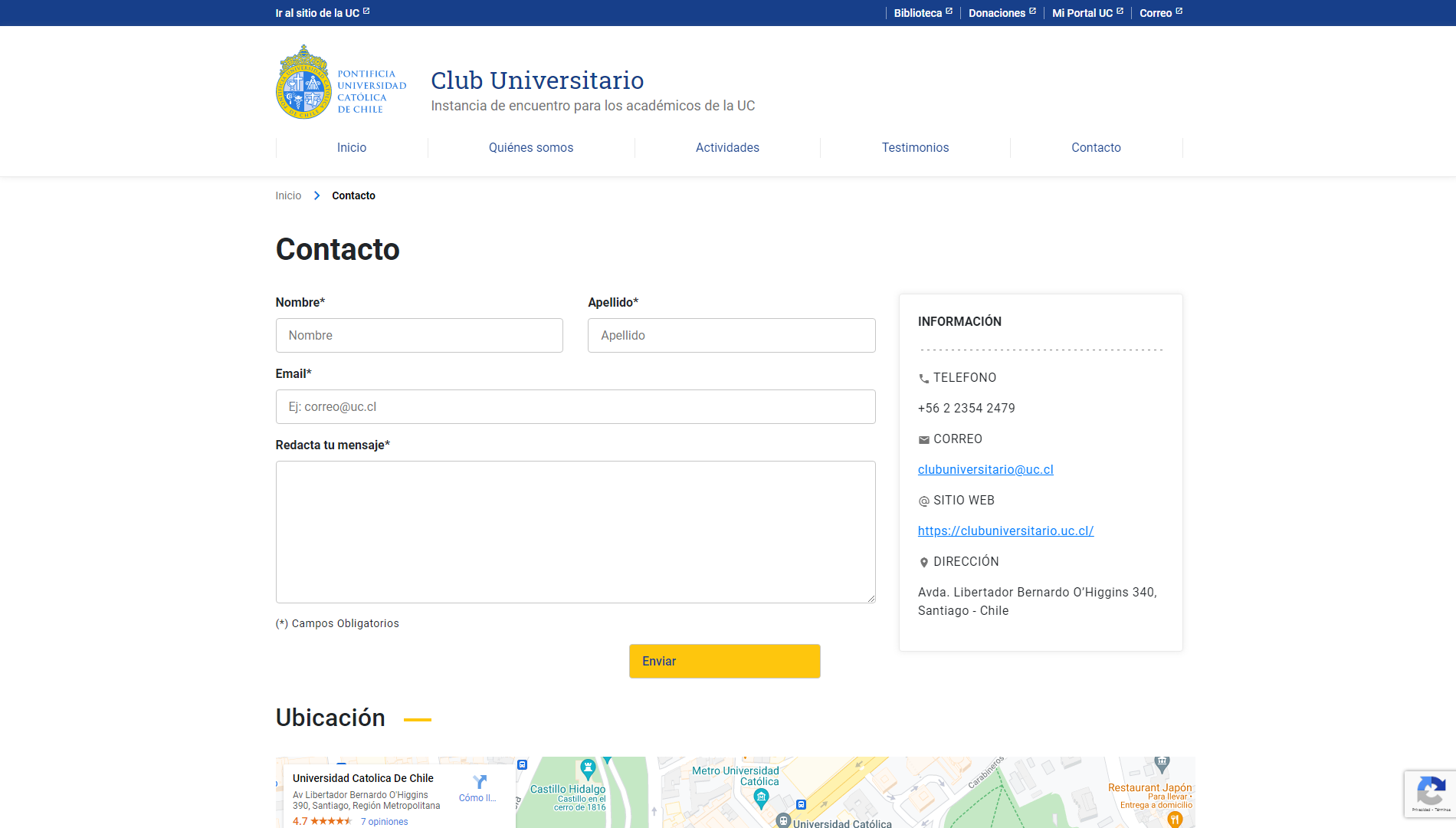Focus the Email input field
The height and width of the screenshot is (828, 1456).
576,406
